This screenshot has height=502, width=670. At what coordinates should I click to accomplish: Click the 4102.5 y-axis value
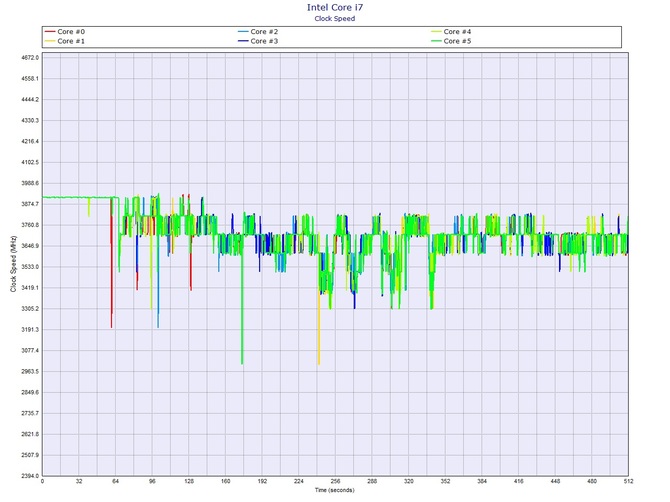click(30, 162)
